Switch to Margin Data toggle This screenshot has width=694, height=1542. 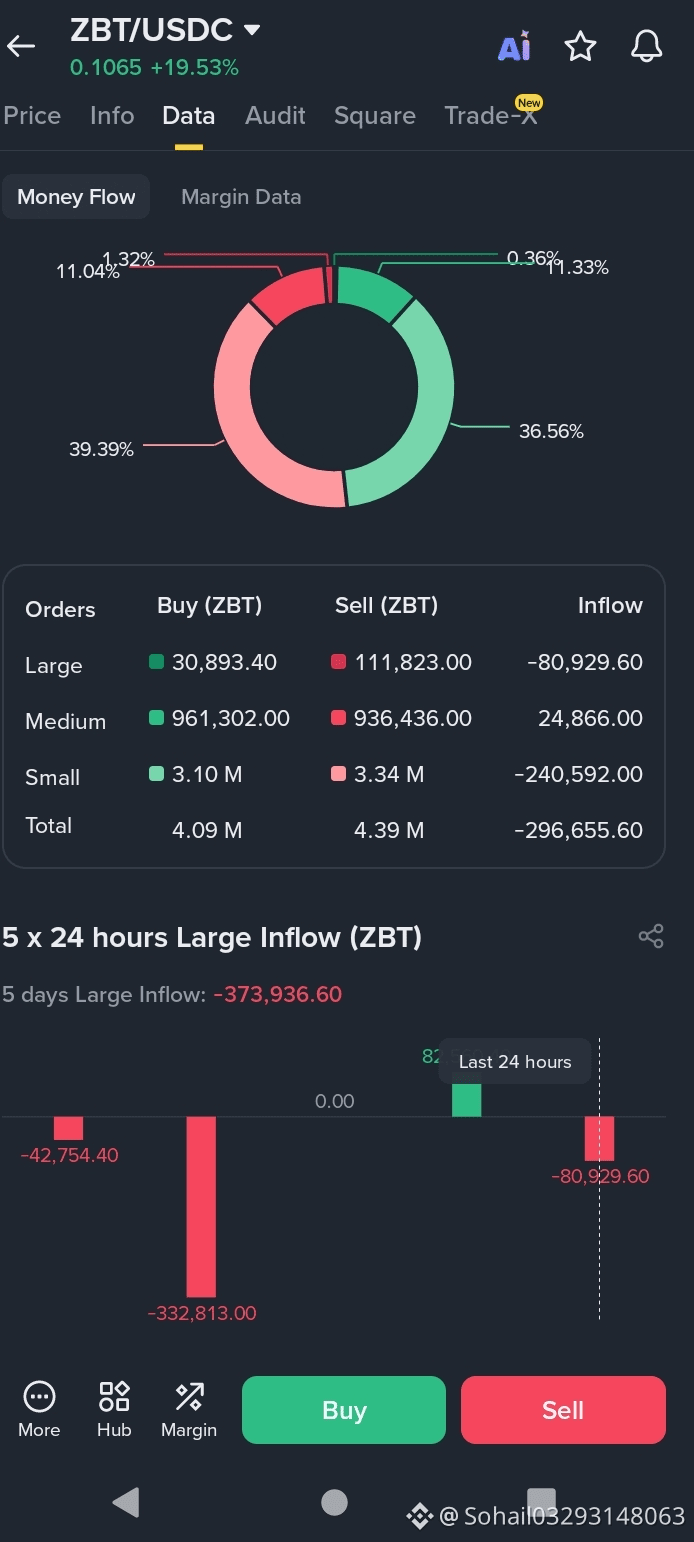click(241, 197)
